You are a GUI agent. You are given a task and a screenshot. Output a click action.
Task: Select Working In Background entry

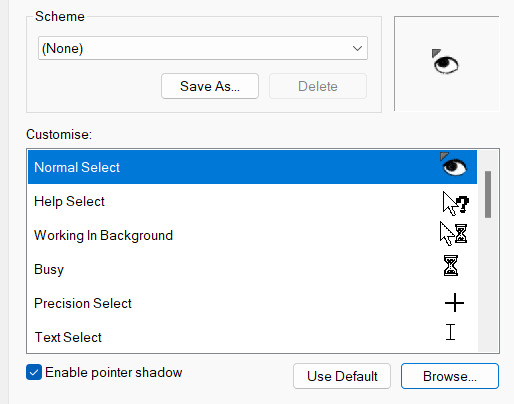252,235
